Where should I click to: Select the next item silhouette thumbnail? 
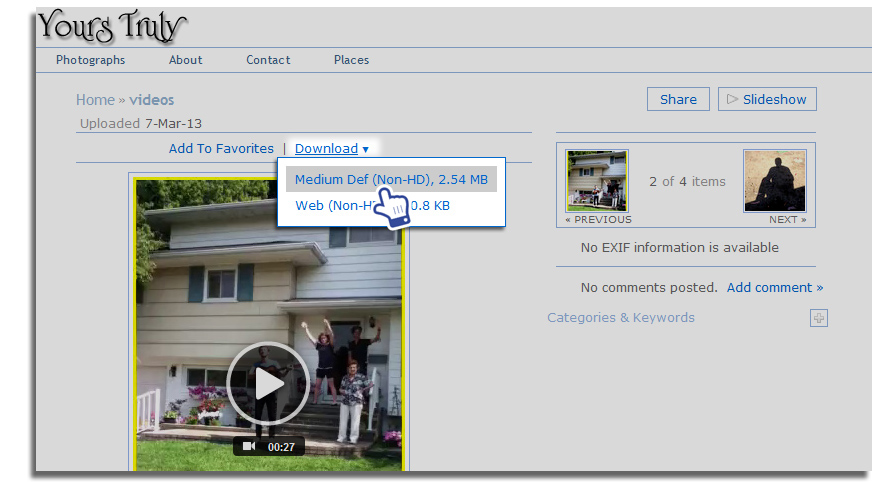tap(774, 181)
